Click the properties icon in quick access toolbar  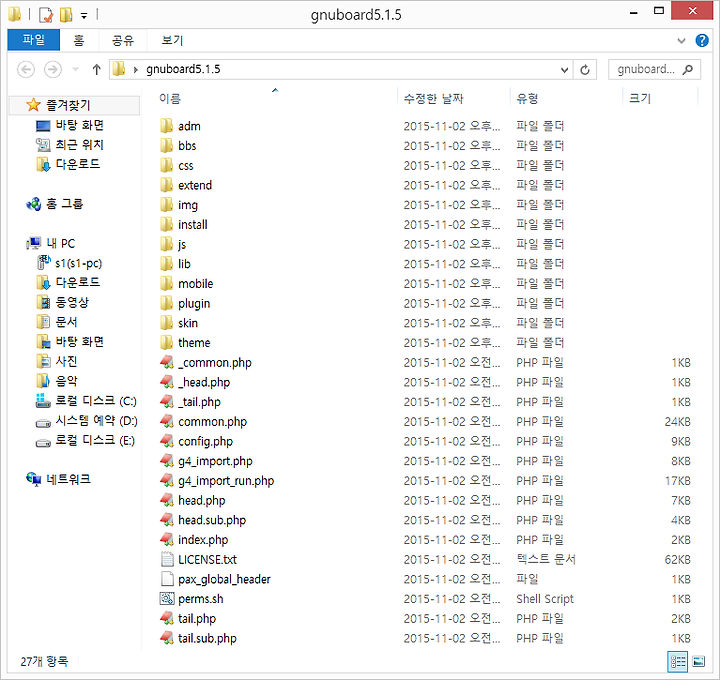point(45,15)
